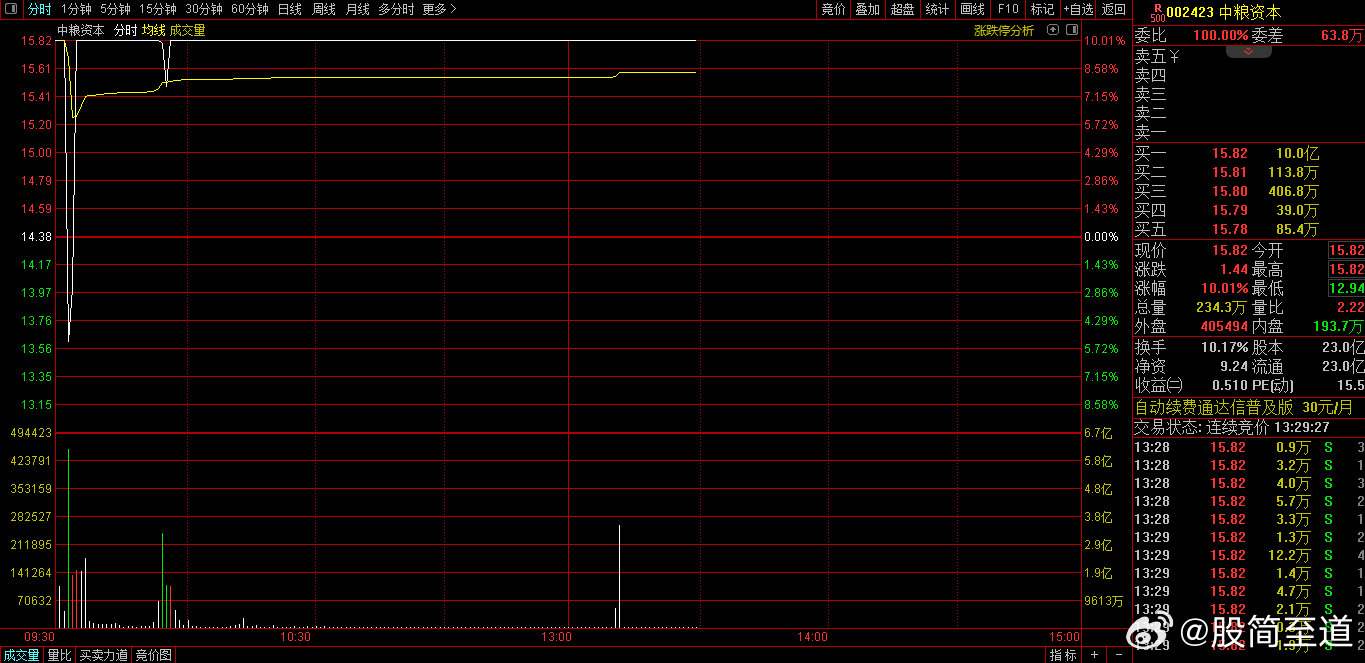This screenshot has width=1365, height=663.
Task: Switch to 1分钟 chart period
Action: (76, 9)
